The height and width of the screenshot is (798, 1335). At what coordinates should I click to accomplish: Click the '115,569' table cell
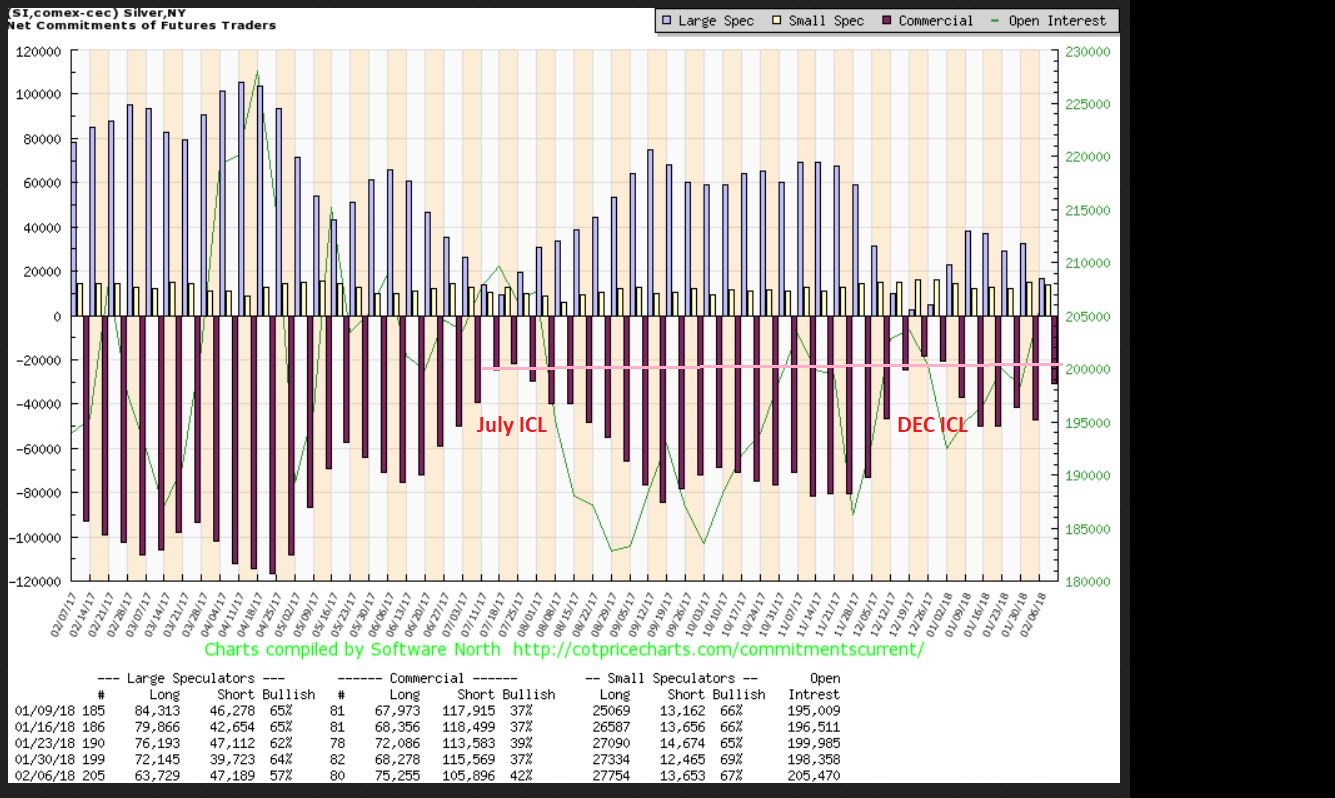pyautogui.click(x=470, y=758)
